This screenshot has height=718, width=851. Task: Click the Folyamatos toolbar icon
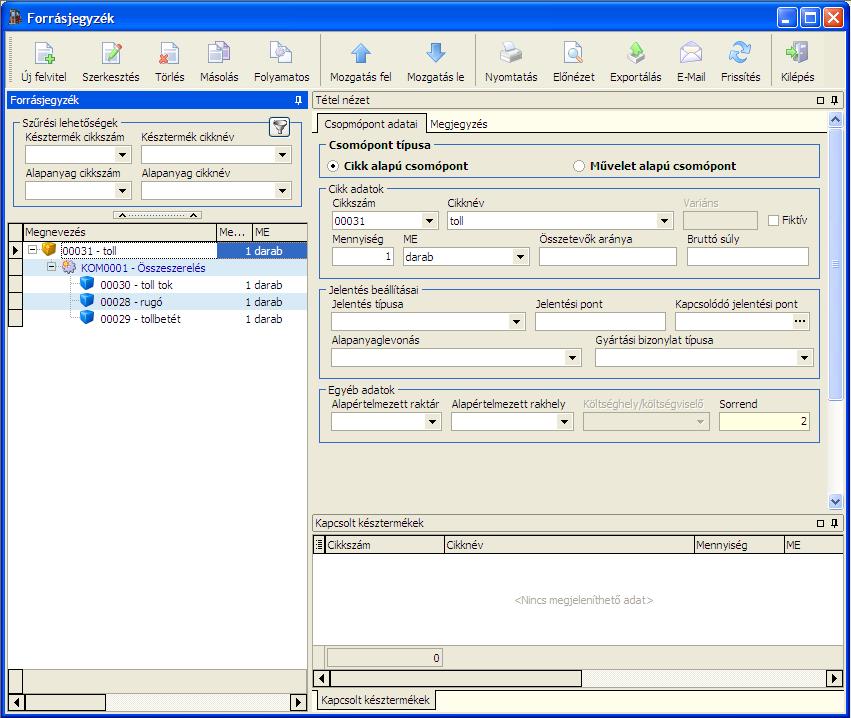point(281,53)
